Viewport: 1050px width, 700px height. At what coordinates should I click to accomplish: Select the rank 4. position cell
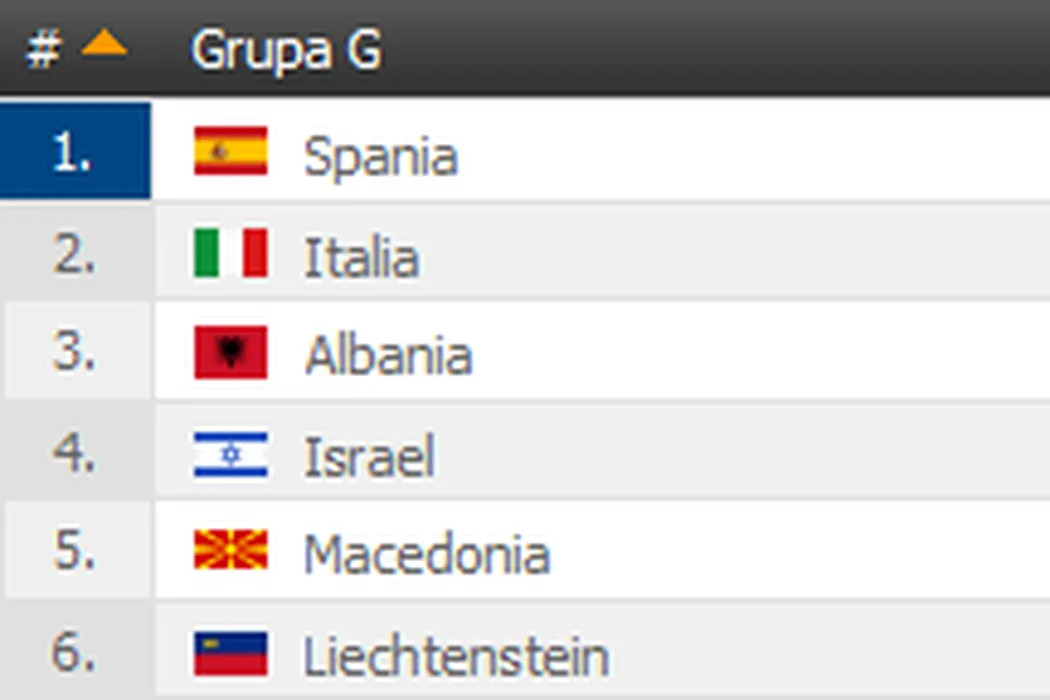point(75,455)
